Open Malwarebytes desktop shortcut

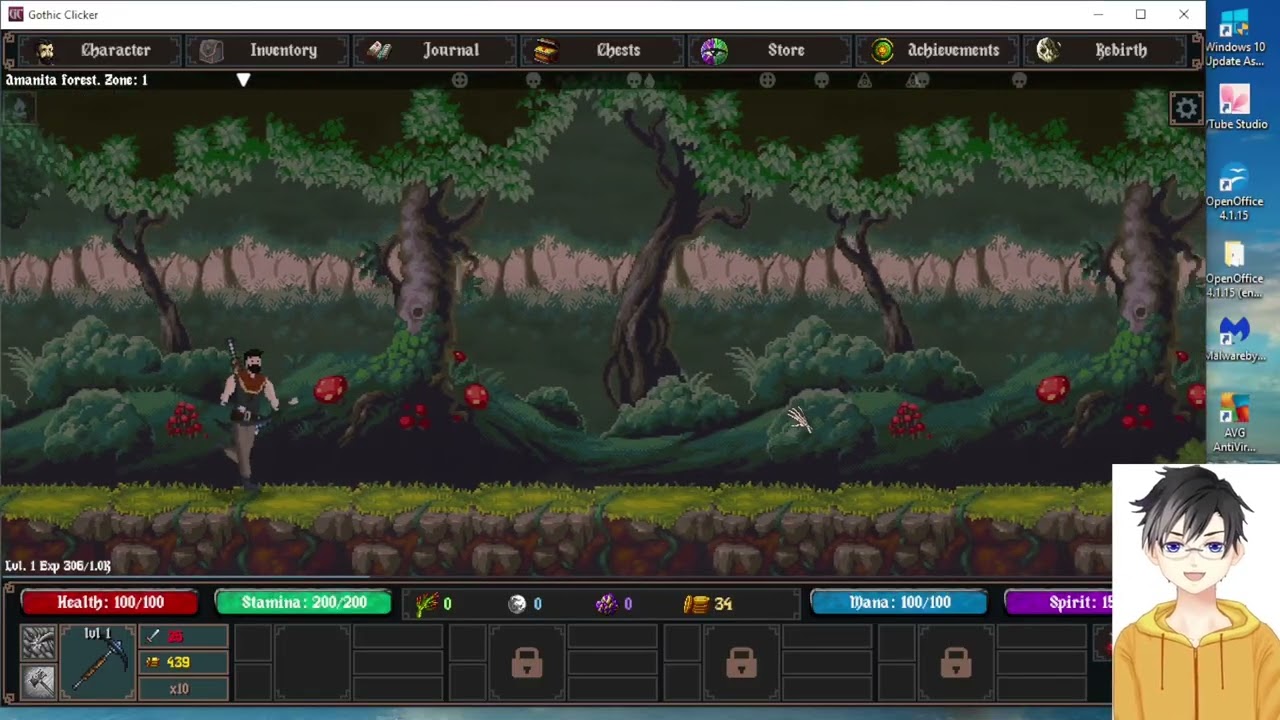(x=1235, y=339)
